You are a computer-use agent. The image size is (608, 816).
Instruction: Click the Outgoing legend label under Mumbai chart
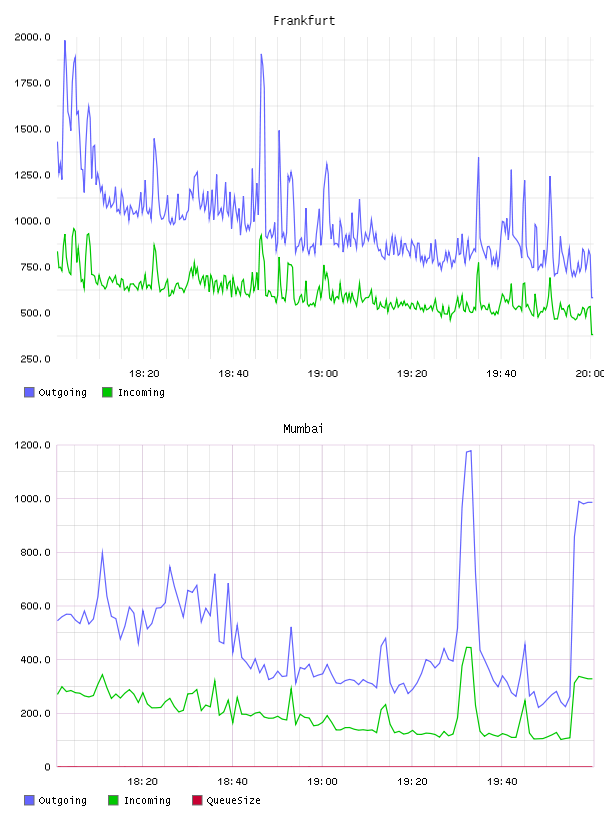point(62,800)
